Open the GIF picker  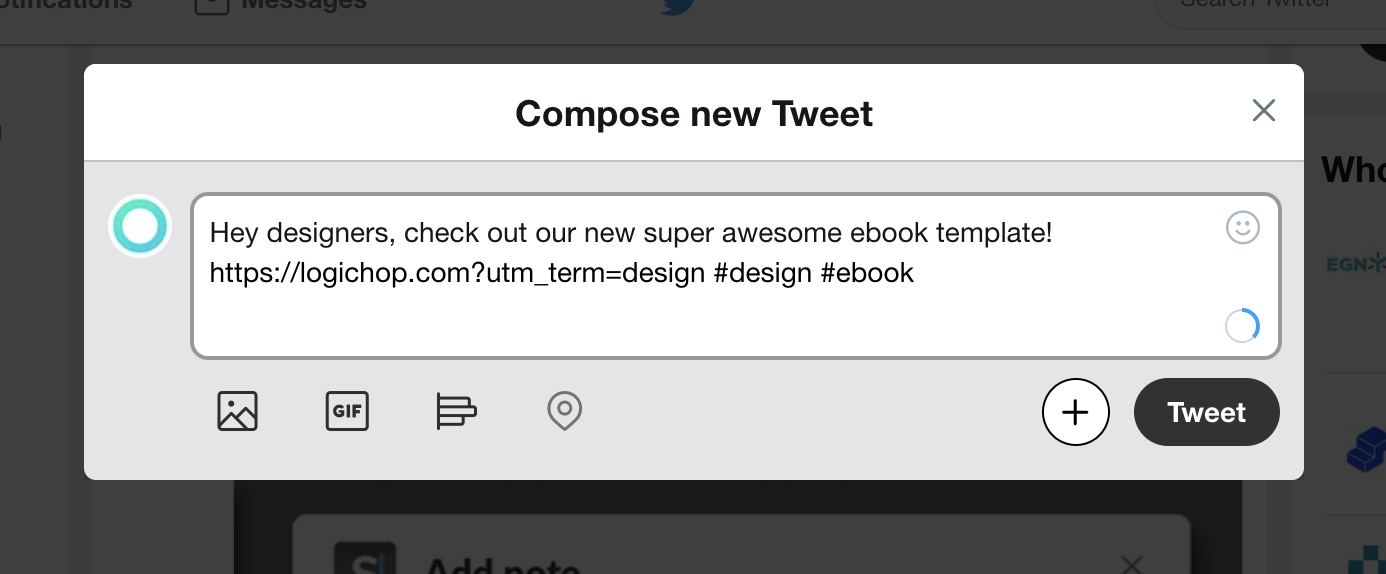coord(347,411)
